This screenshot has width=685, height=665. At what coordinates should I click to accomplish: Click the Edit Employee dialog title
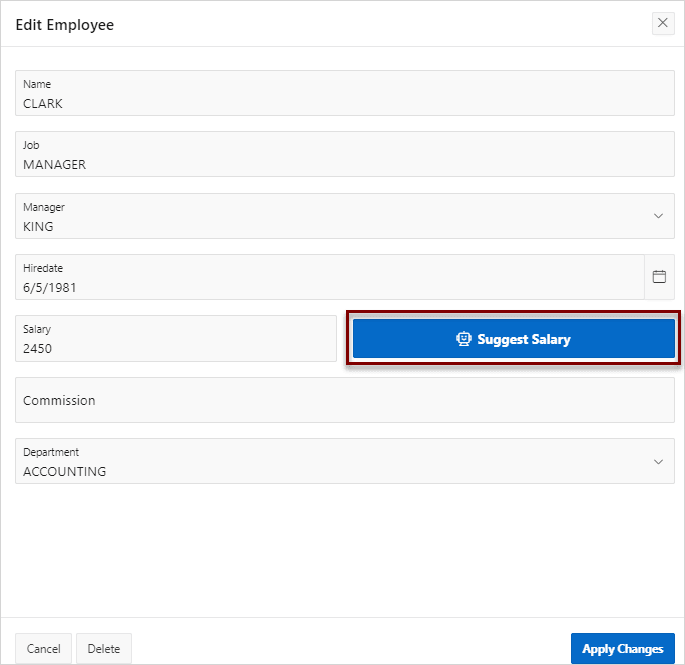click(65, 25)
